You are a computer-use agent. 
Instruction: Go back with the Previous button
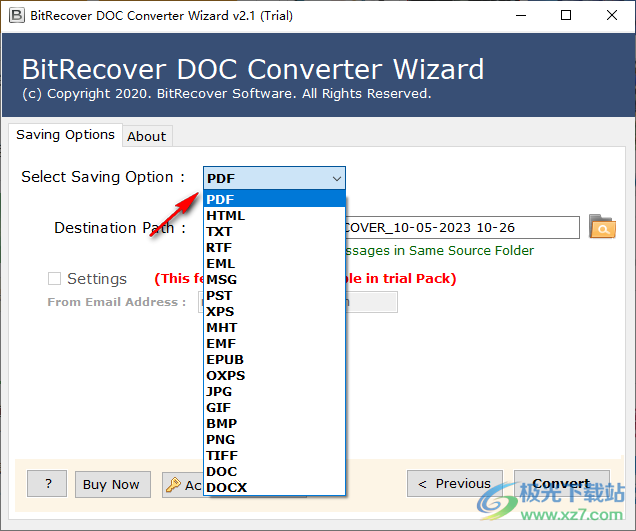455,484
